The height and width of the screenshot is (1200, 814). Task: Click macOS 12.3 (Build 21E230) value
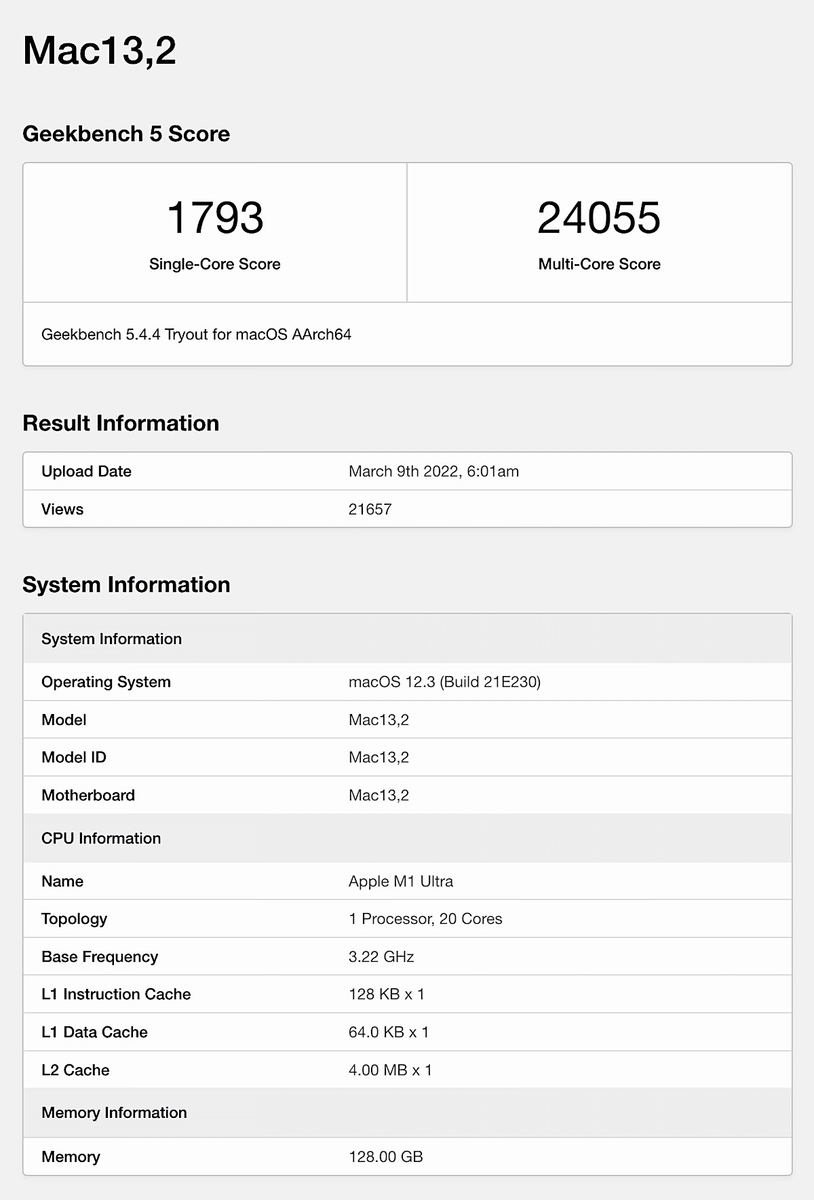point(445,682)
